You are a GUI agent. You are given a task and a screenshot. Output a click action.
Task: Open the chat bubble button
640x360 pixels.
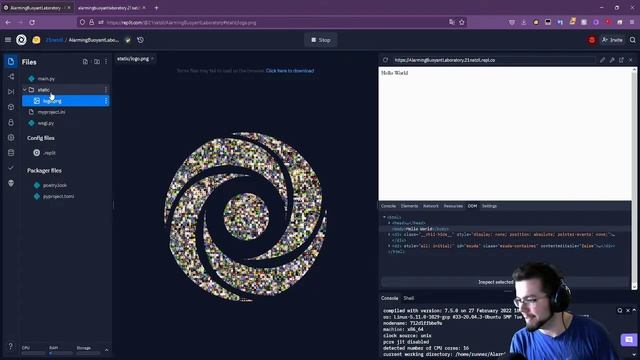click(x=629, y=340)
